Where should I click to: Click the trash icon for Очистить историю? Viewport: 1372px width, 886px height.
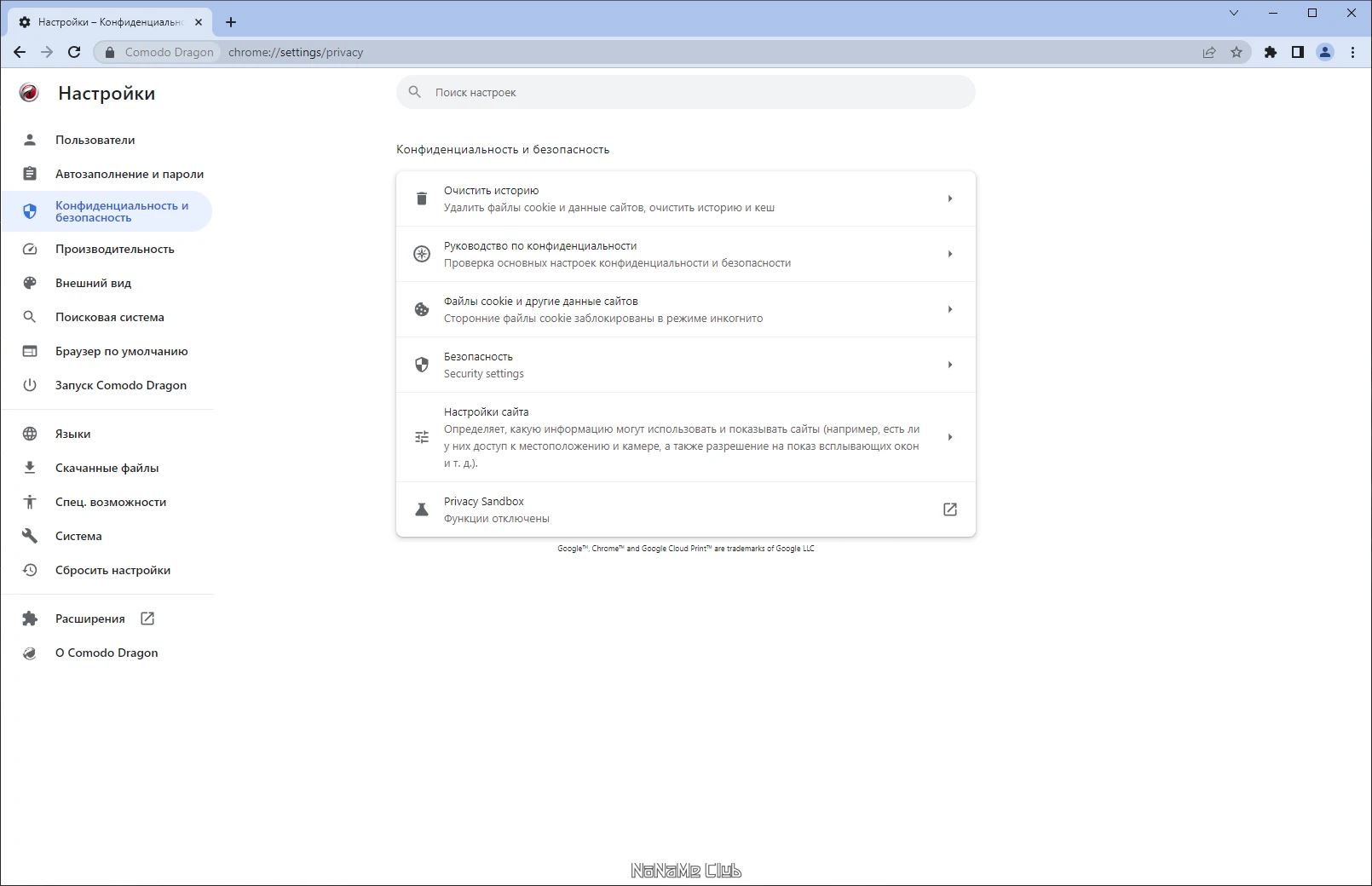tap(422, 198)
